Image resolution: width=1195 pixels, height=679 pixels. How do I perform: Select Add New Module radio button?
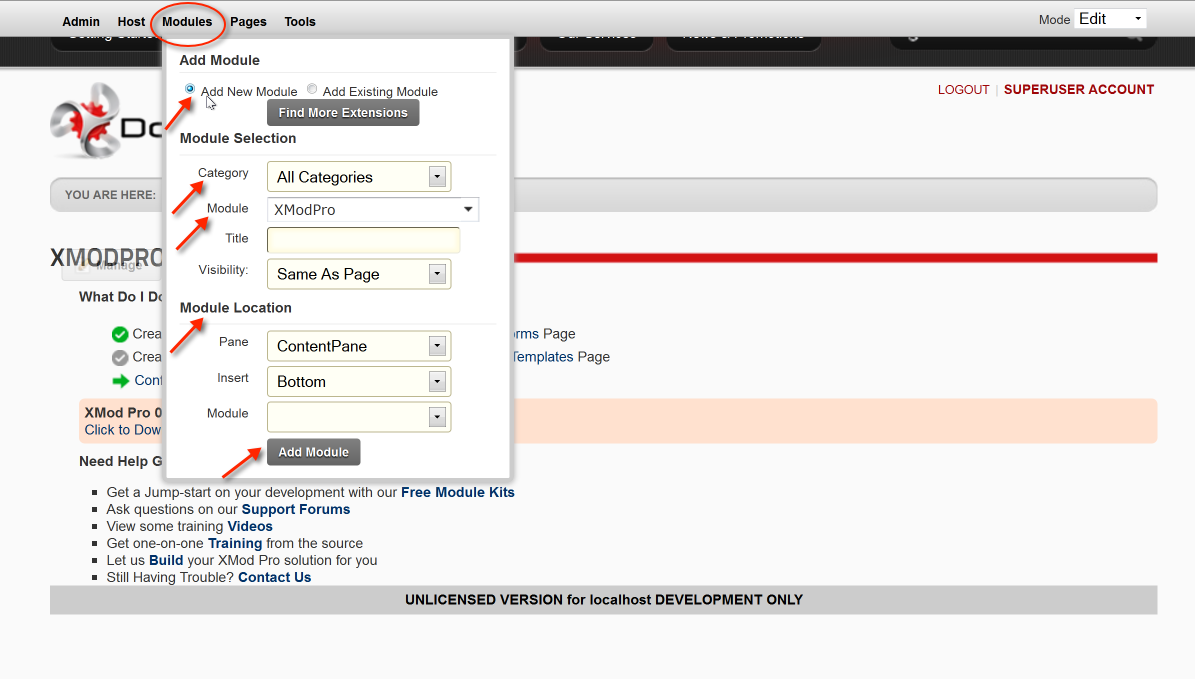point(190,89)
